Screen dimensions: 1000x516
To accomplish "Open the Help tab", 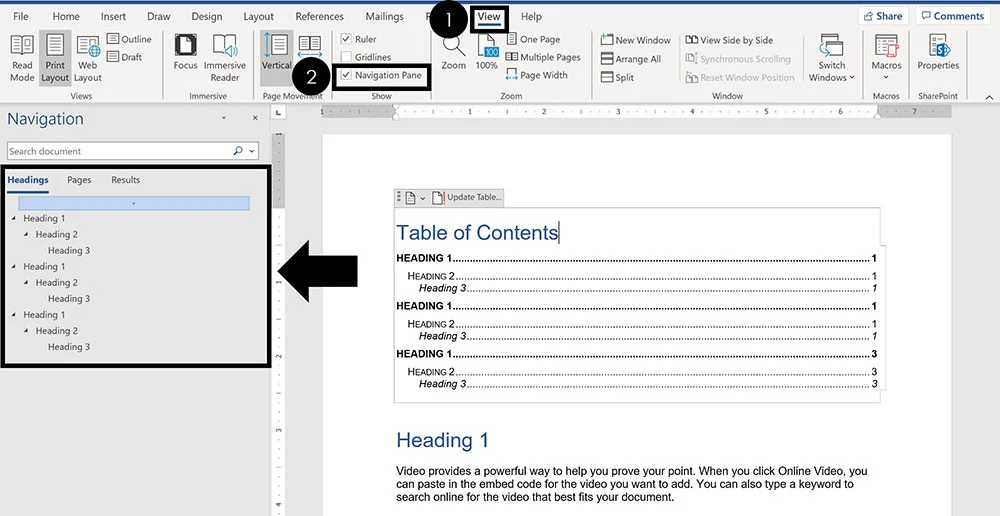I will (x=531, y=17).
